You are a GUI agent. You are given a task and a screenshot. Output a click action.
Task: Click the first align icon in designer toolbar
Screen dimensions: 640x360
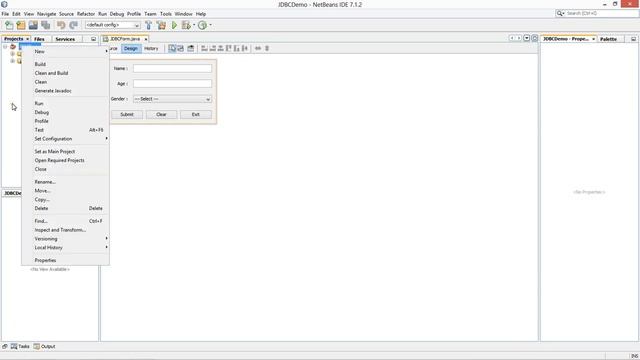pos(204,48)
